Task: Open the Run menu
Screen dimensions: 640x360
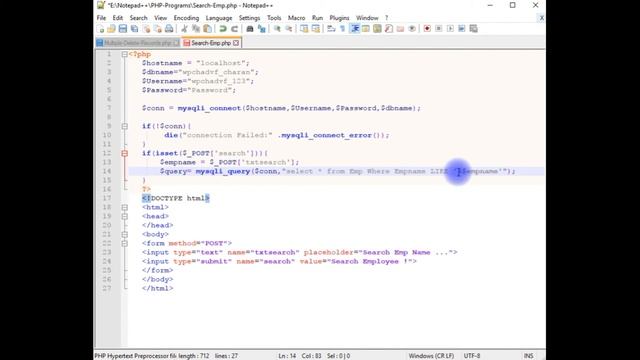Action: 317,18
